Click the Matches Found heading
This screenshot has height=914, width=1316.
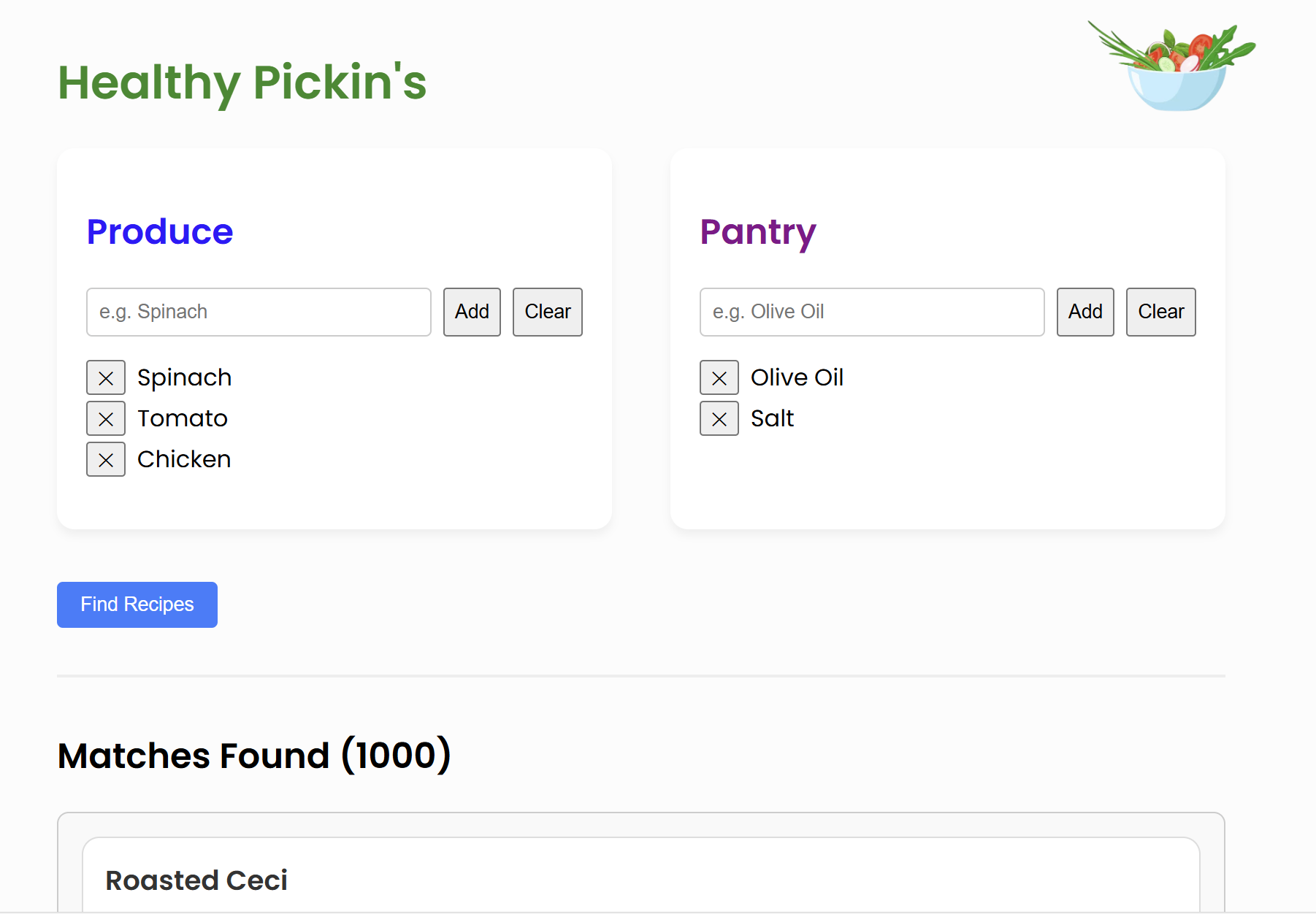tap(254, 756)
